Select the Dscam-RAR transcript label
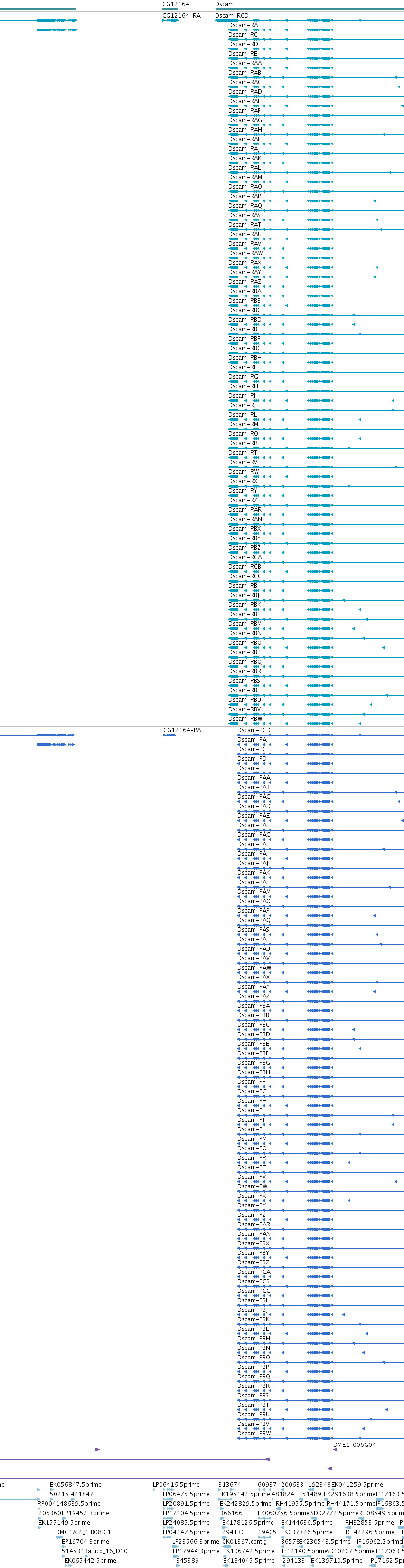 tap(245, 509)
